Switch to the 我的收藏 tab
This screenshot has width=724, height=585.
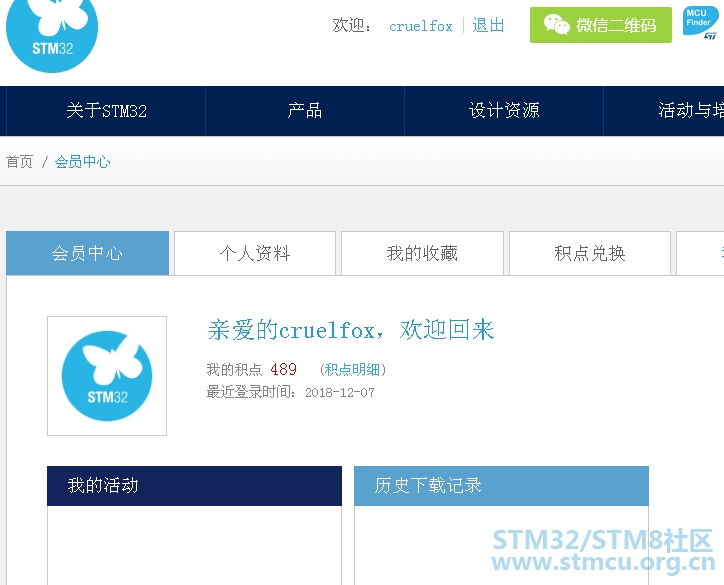pos(422,253)
